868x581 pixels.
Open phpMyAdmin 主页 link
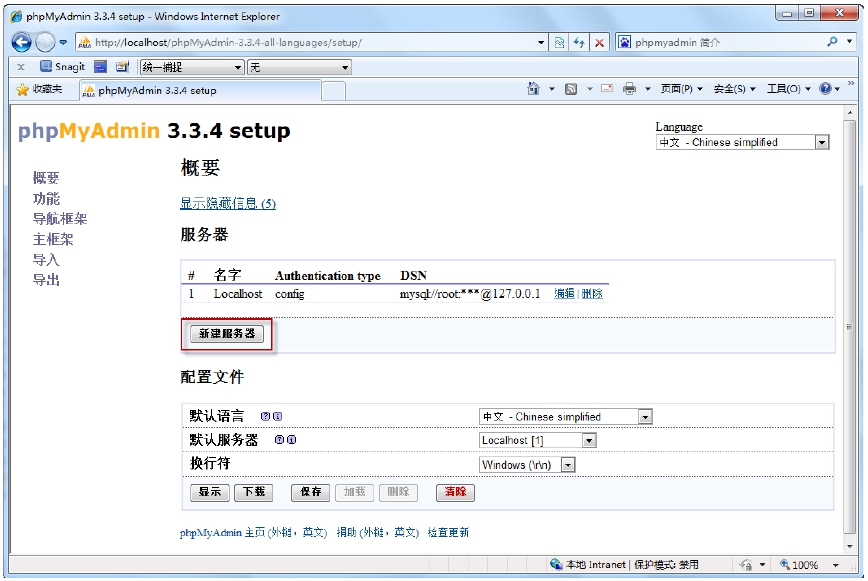(x=254, y=532)
